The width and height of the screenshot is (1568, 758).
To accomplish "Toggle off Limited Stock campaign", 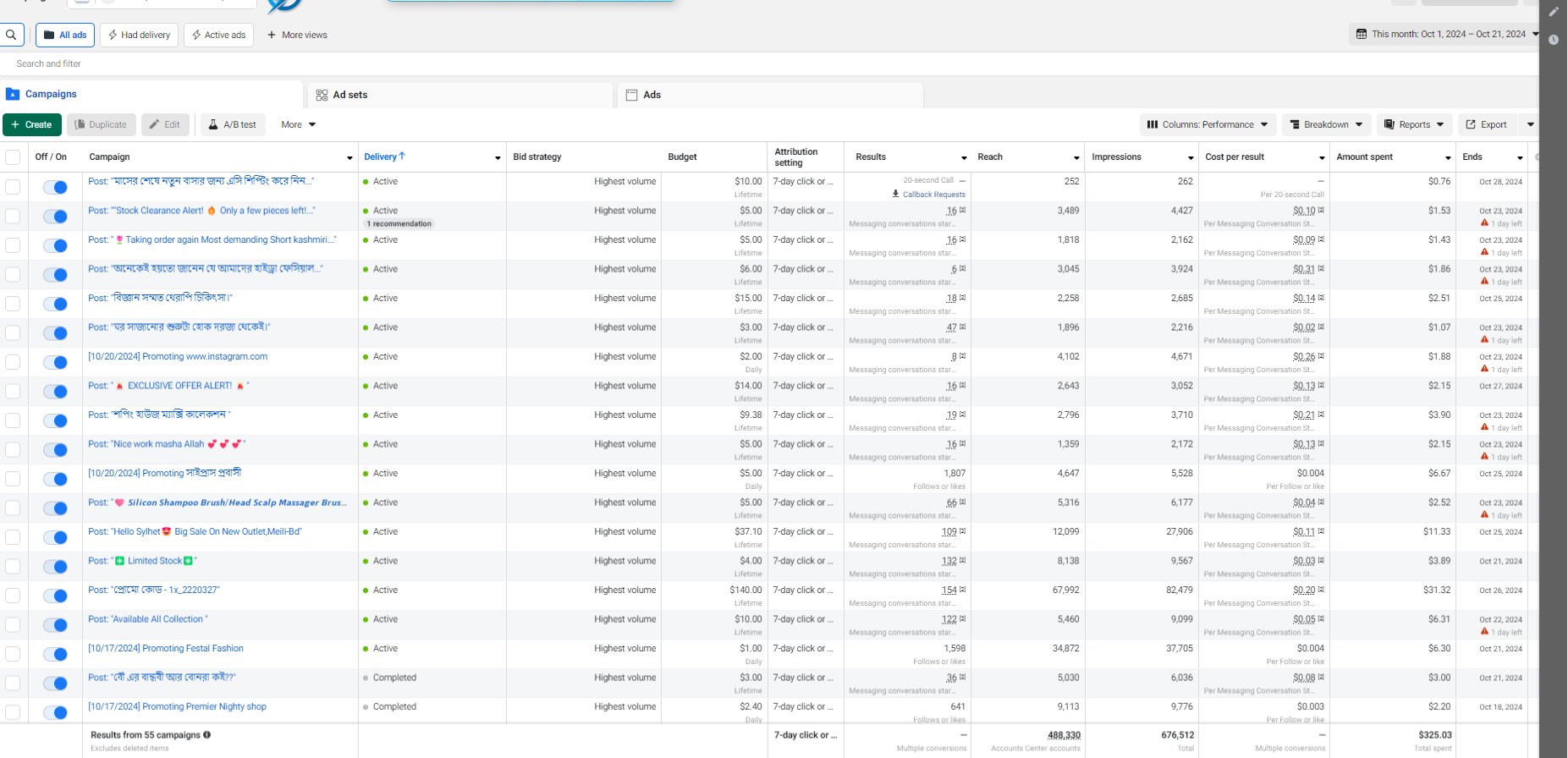I will (55, 567).
